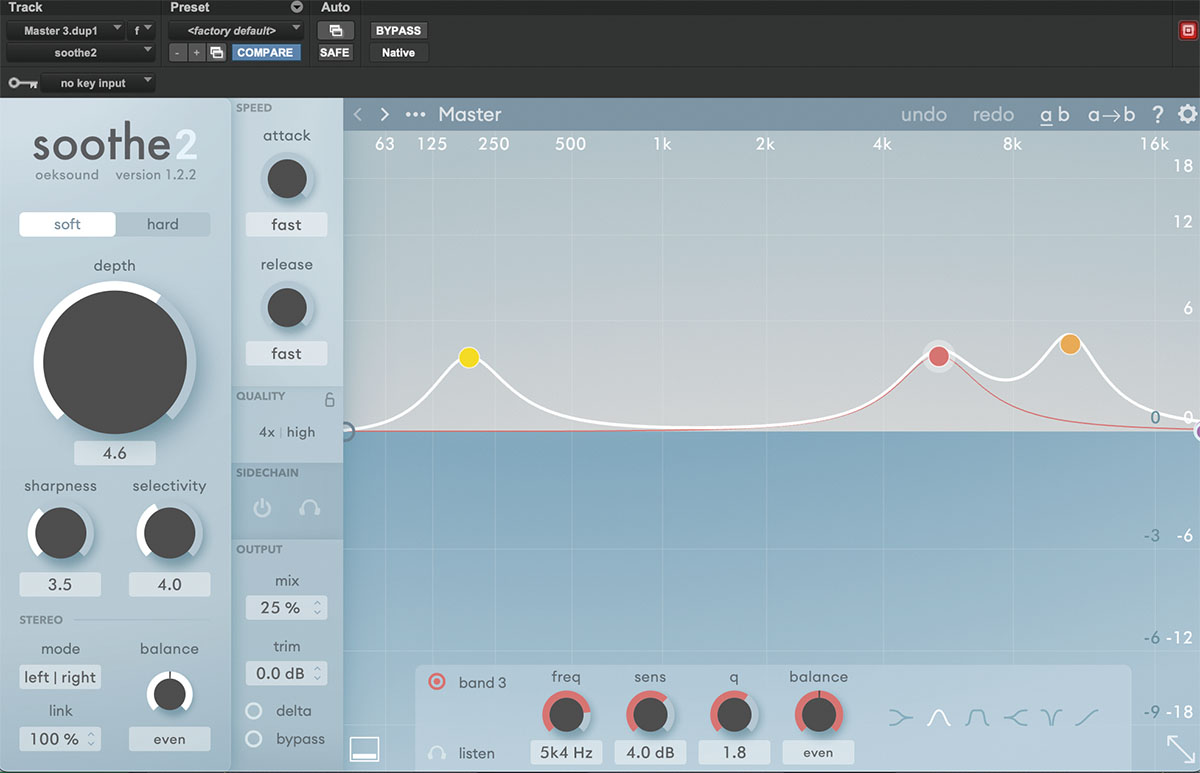Toggle the SAFE automation button
Image resolution: width=1200 pixels, height=773 pixels.
[335, 52]
